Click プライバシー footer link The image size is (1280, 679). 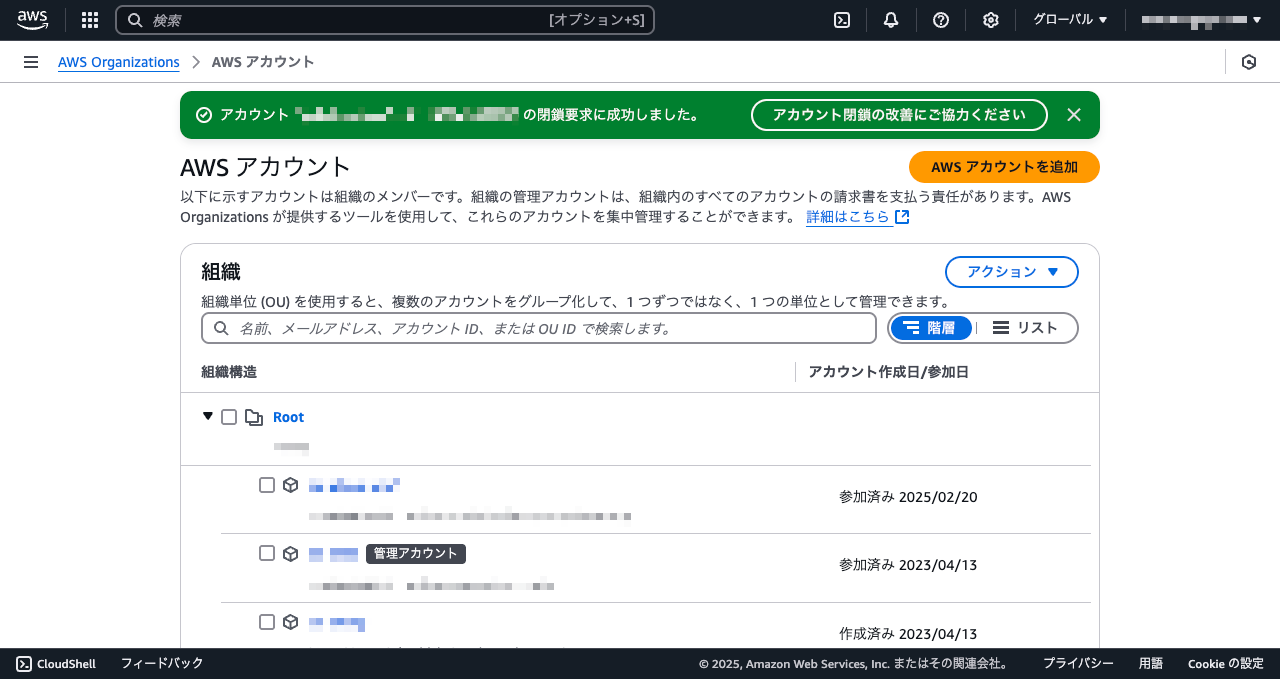(x=1078, y=663)
